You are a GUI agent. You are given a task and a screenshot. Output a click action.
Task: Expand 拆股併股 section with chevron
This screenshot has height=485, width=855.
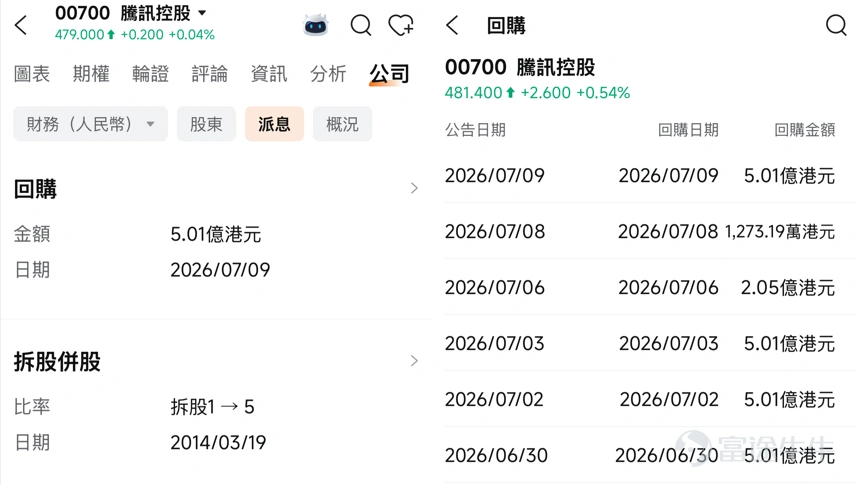click(x=414, y=361)
